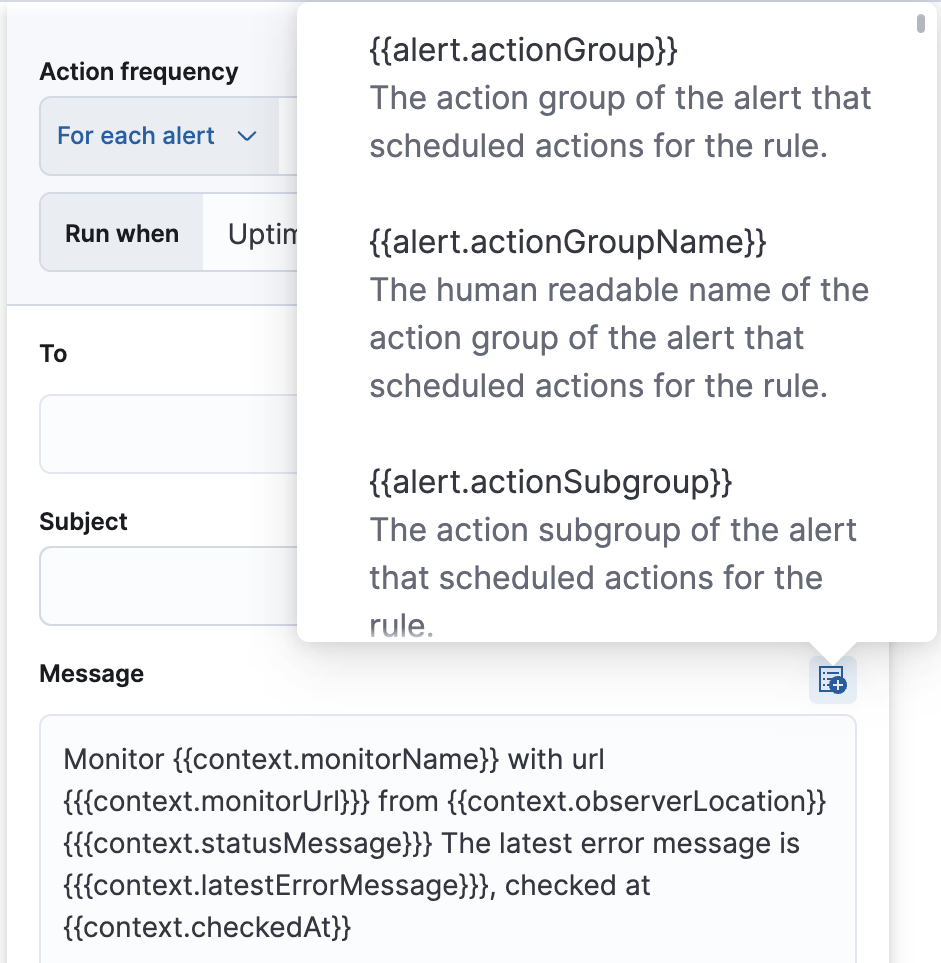Click the "Run when" label button
The image size is (941, 963).
[x=121, y=232]
